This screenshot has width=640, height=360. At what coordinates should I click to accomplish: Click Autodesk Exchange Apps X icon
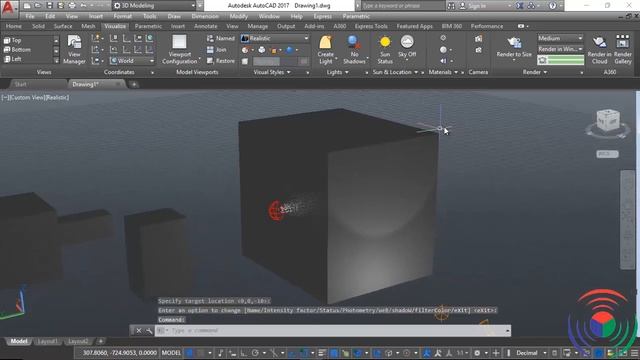coord(520,6)
